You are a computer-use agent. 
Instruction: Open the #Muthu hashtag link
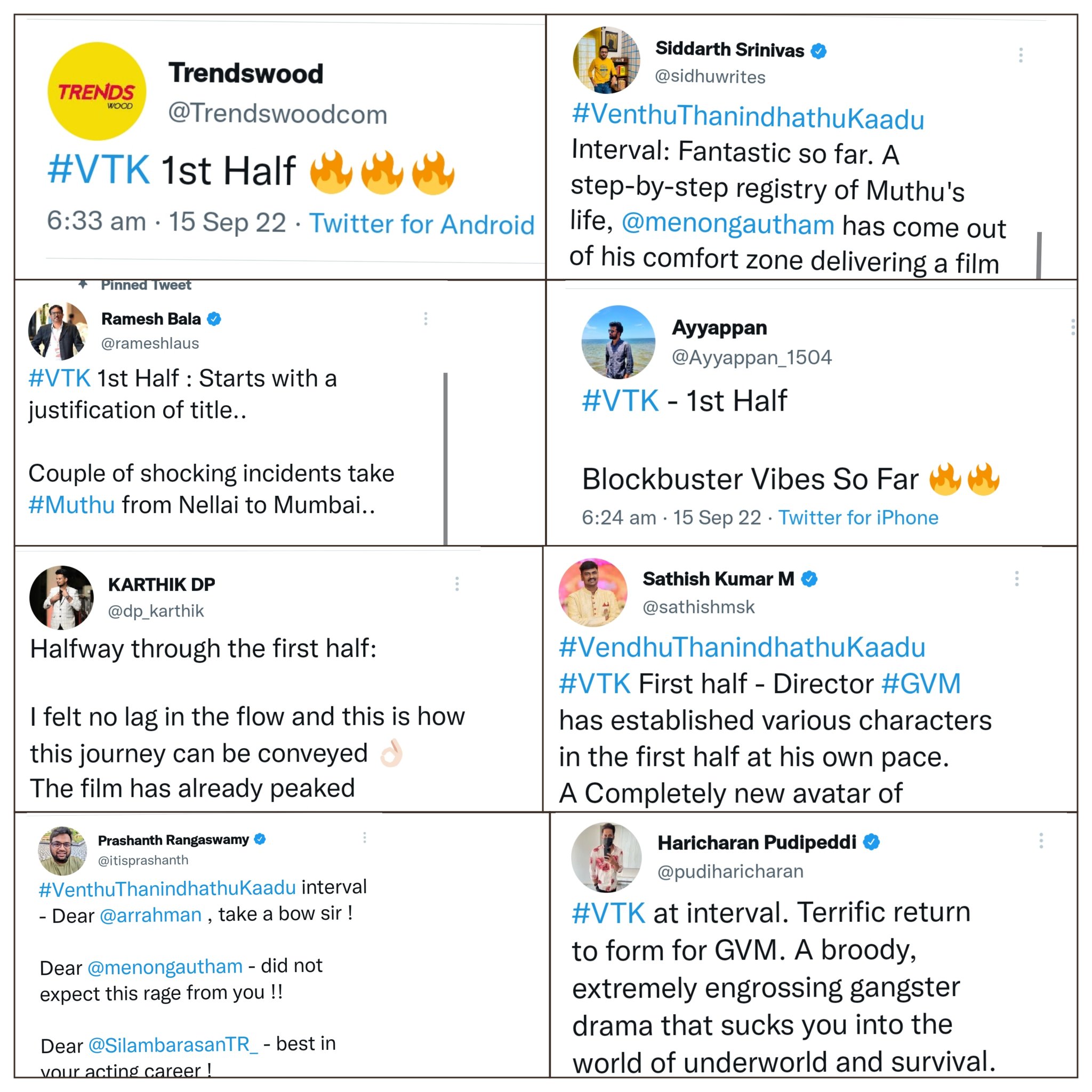click(72, 505)
